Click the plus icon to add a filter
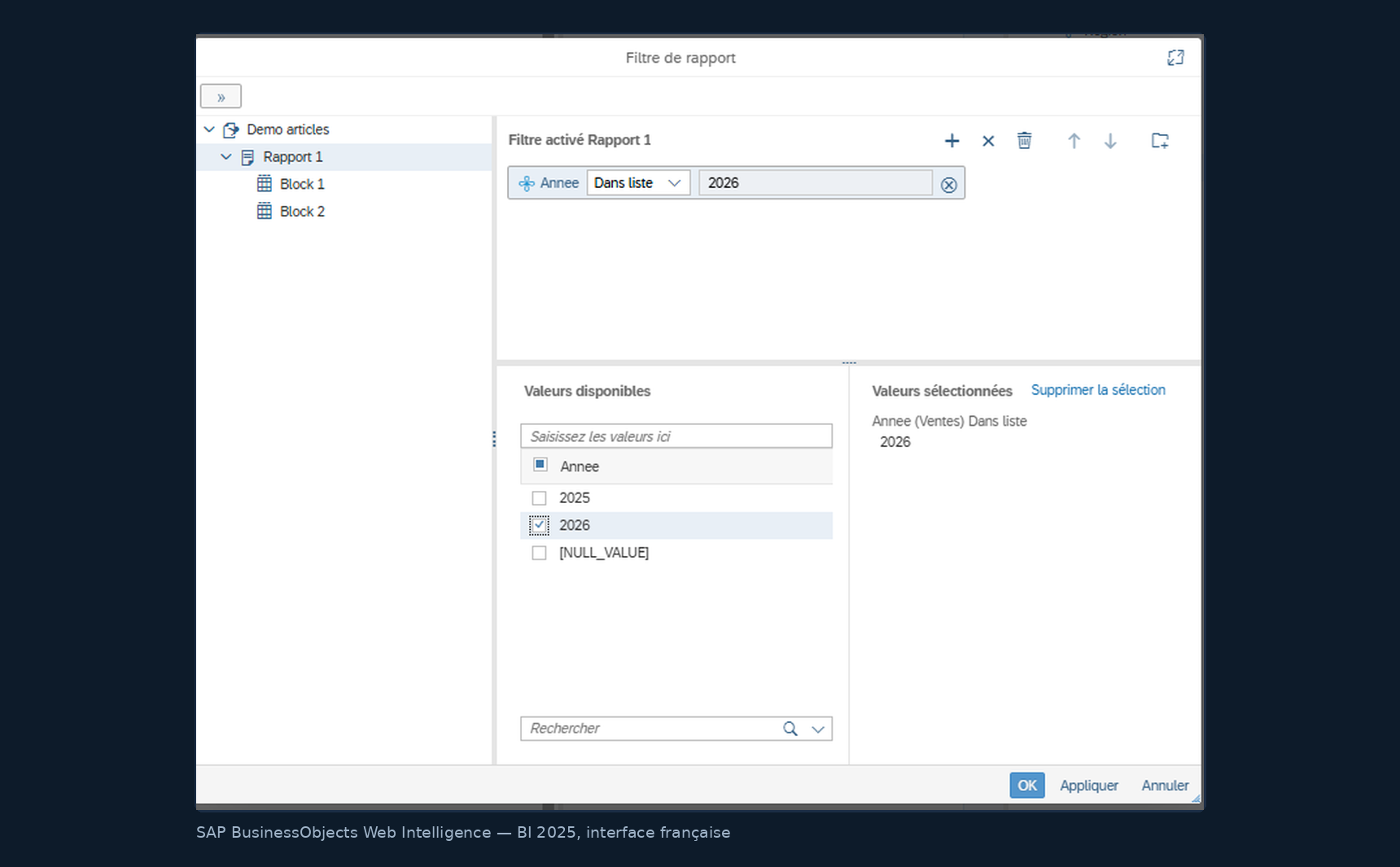Viewport: 1400px width, 867px height. pos(952,141)
